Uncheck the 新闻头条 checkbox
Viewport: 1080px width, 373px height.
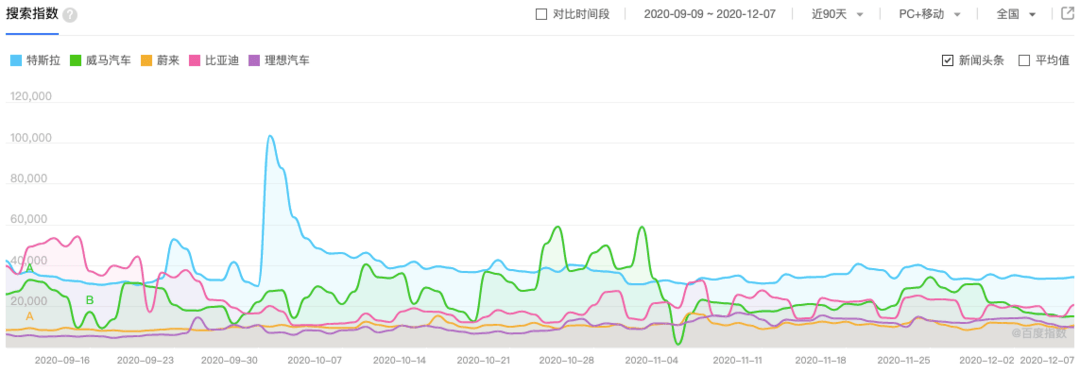[947, 61]
